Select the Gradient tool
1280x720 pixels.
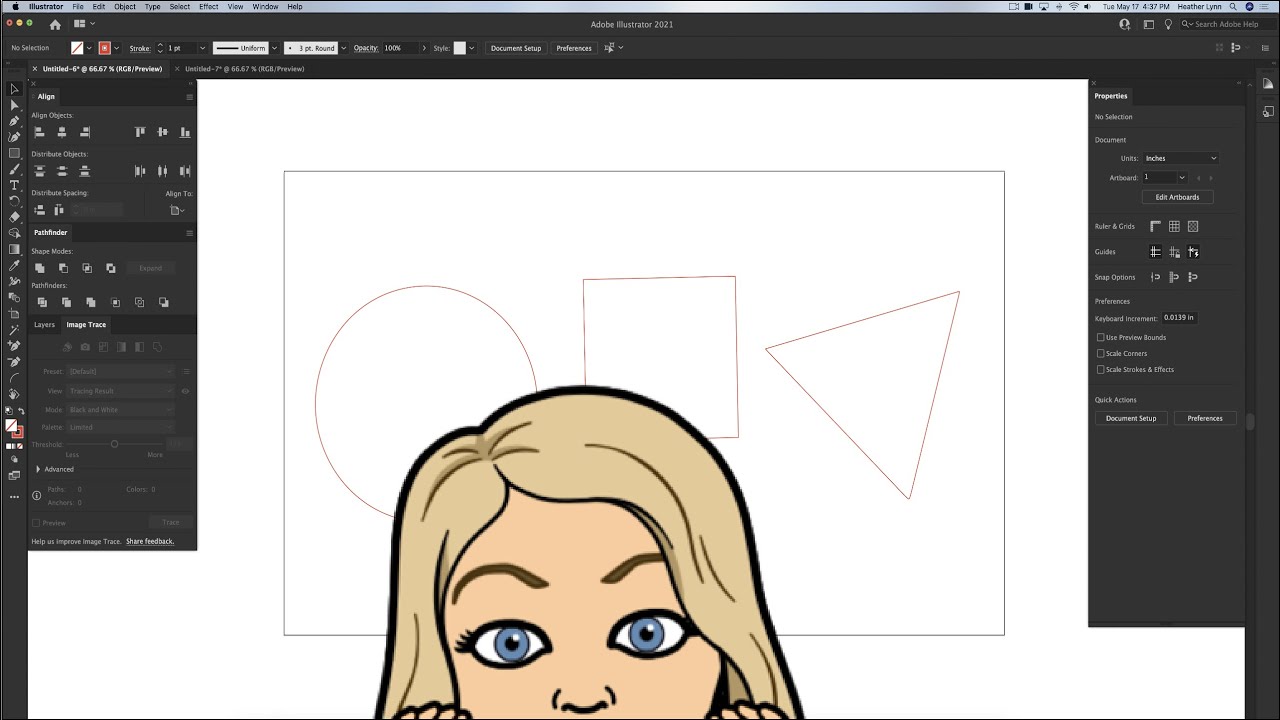(14, 249)
